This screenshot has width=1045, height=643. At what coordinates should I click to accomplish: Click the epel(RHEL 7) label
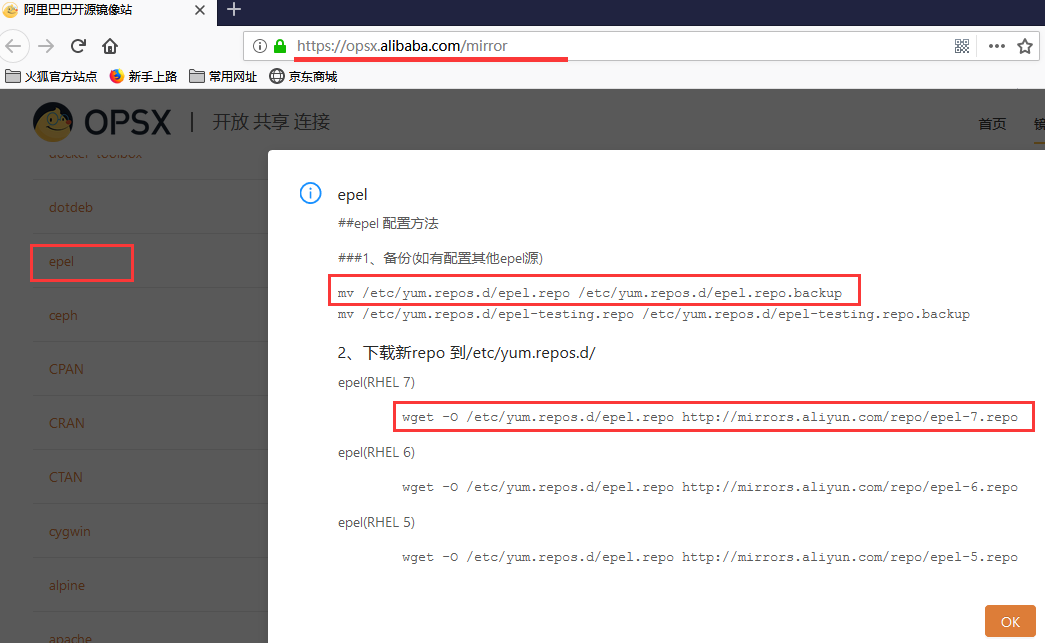pos(377,382)
